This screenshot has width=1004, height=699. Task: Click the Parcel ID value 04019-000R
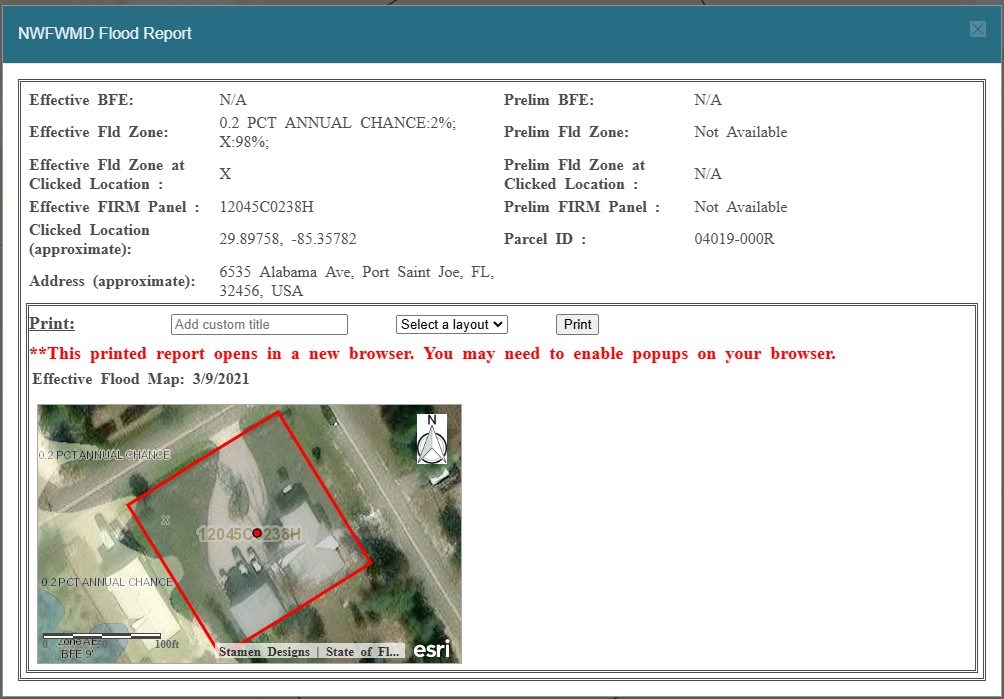734,239
